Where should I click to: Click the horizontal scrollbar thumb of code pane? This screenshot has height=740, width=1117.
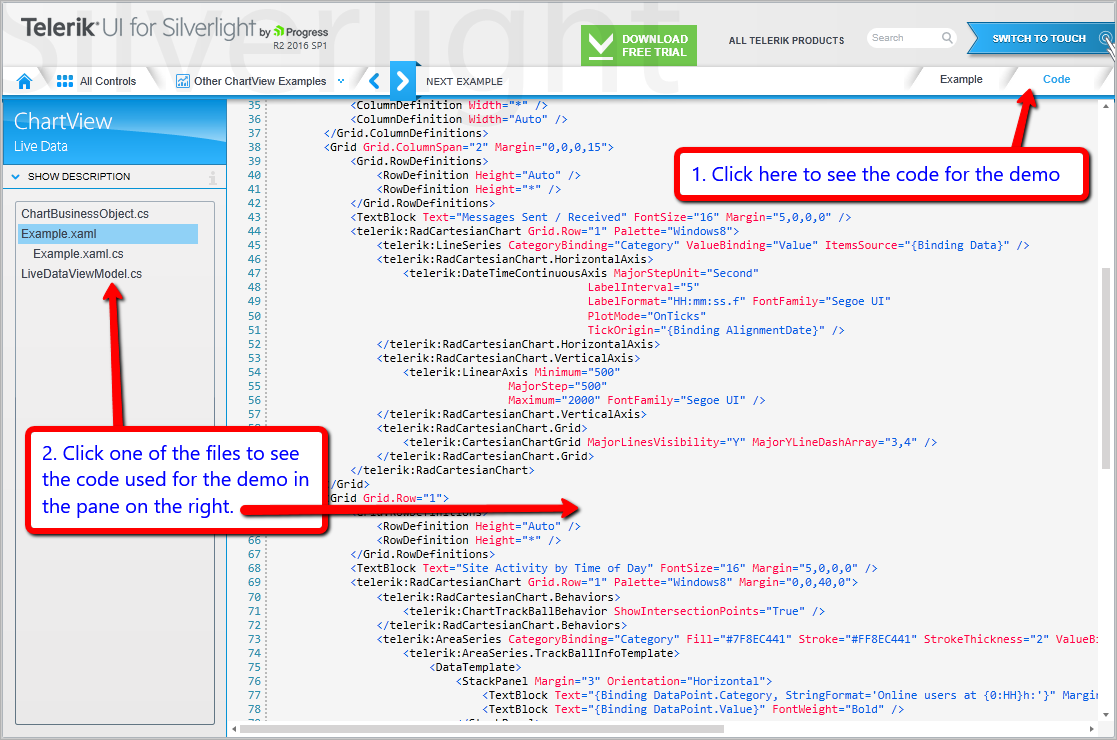point(482,729)
